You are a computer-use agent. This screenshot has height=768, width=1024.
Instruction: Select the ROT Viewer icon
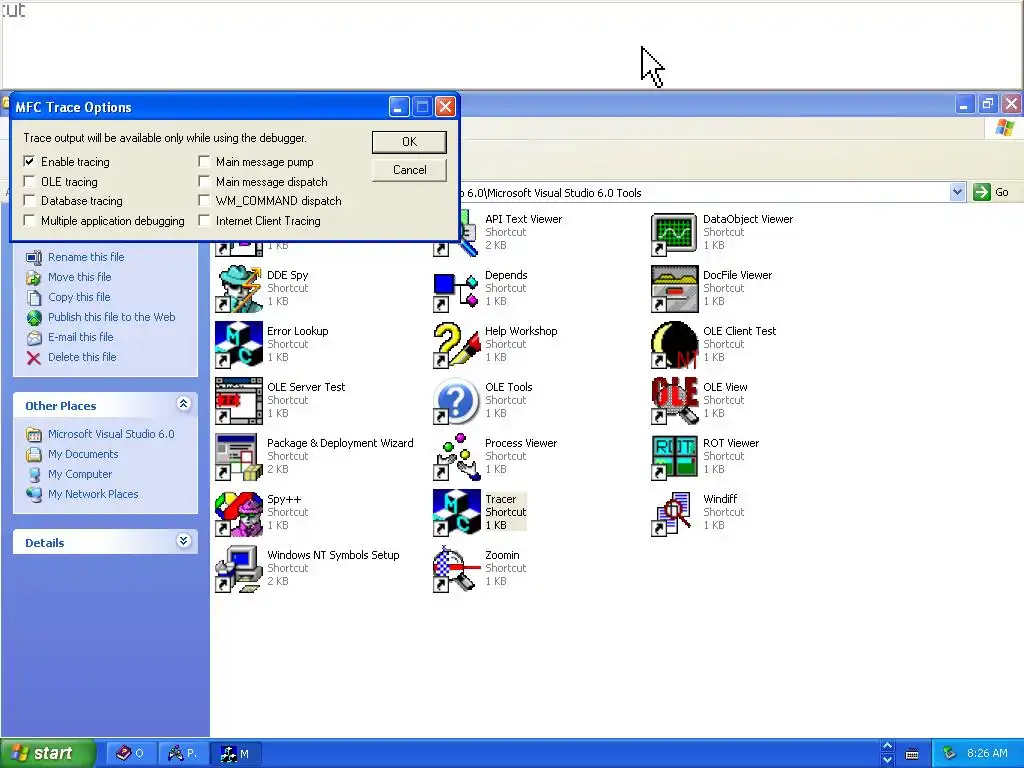coord(675,457)
